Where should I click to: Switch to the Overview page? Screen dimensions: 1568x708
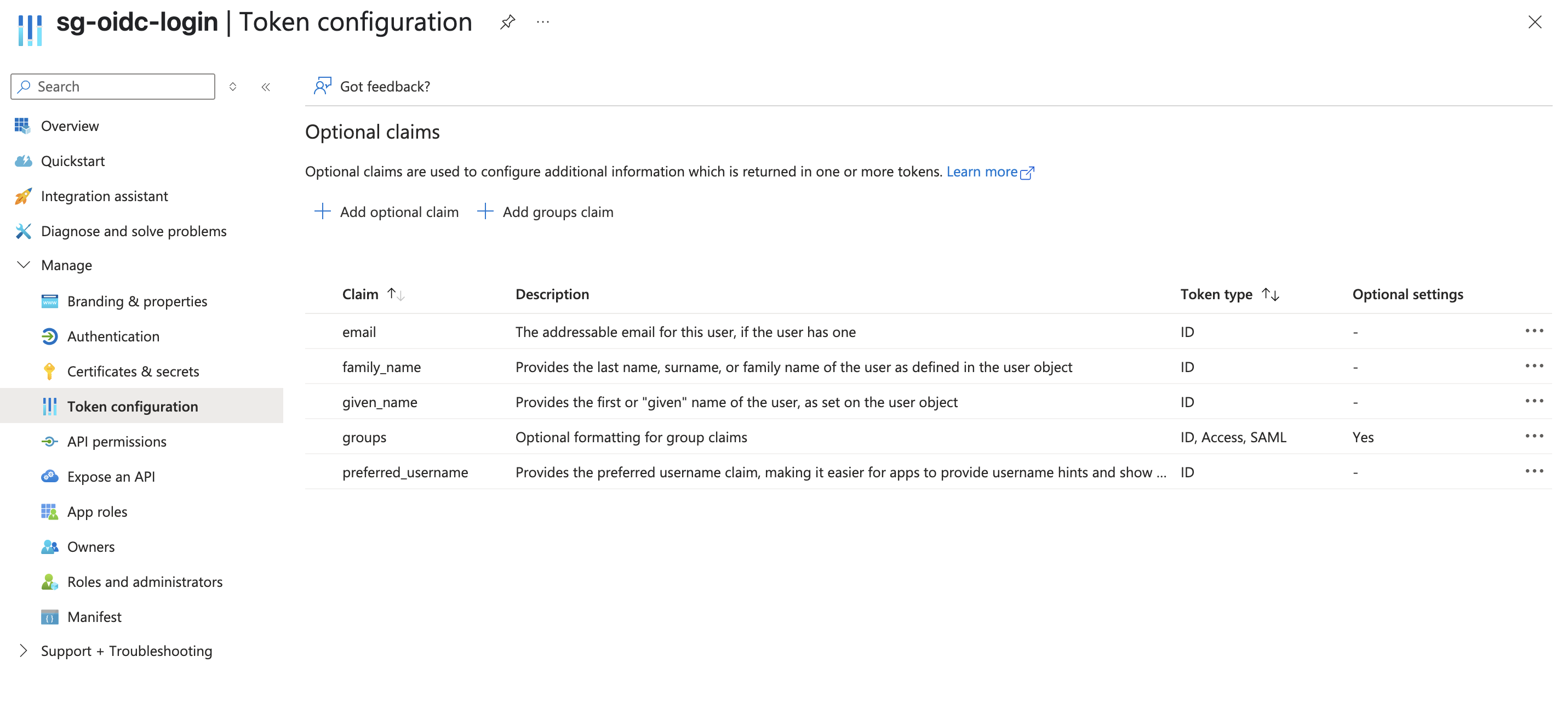point(70,125)
